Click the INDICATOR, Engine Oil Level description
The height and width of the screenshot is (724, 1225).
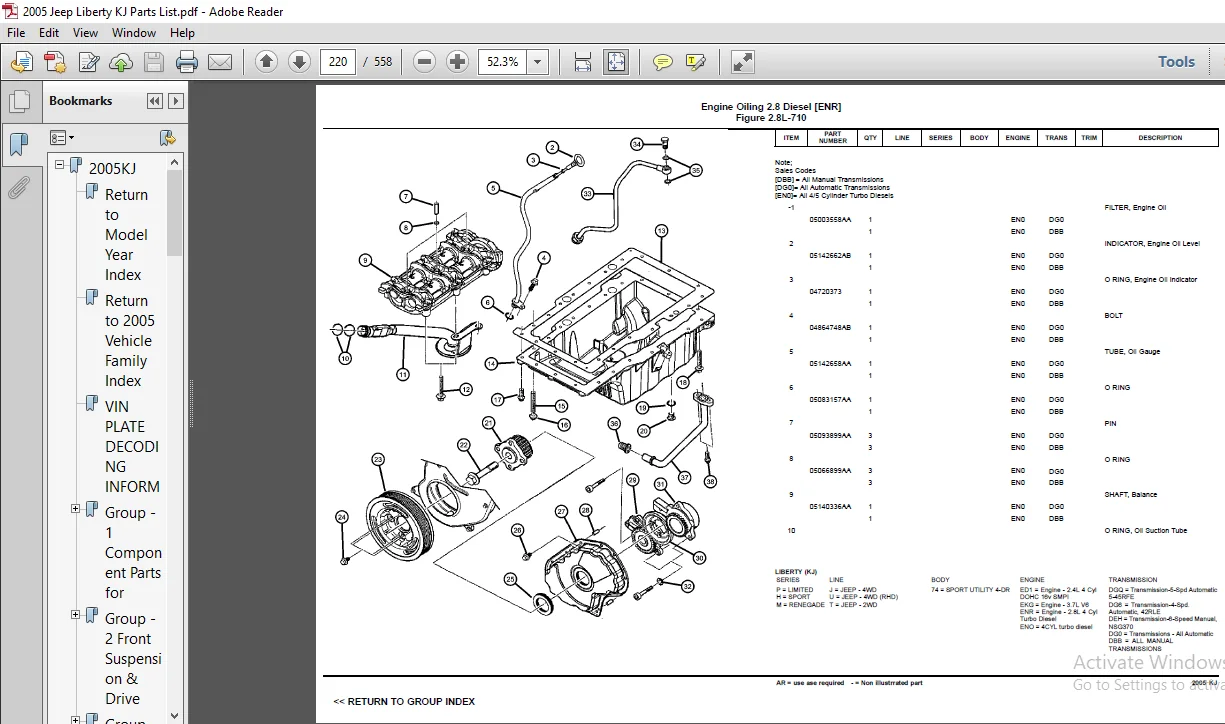[1152, 244]
